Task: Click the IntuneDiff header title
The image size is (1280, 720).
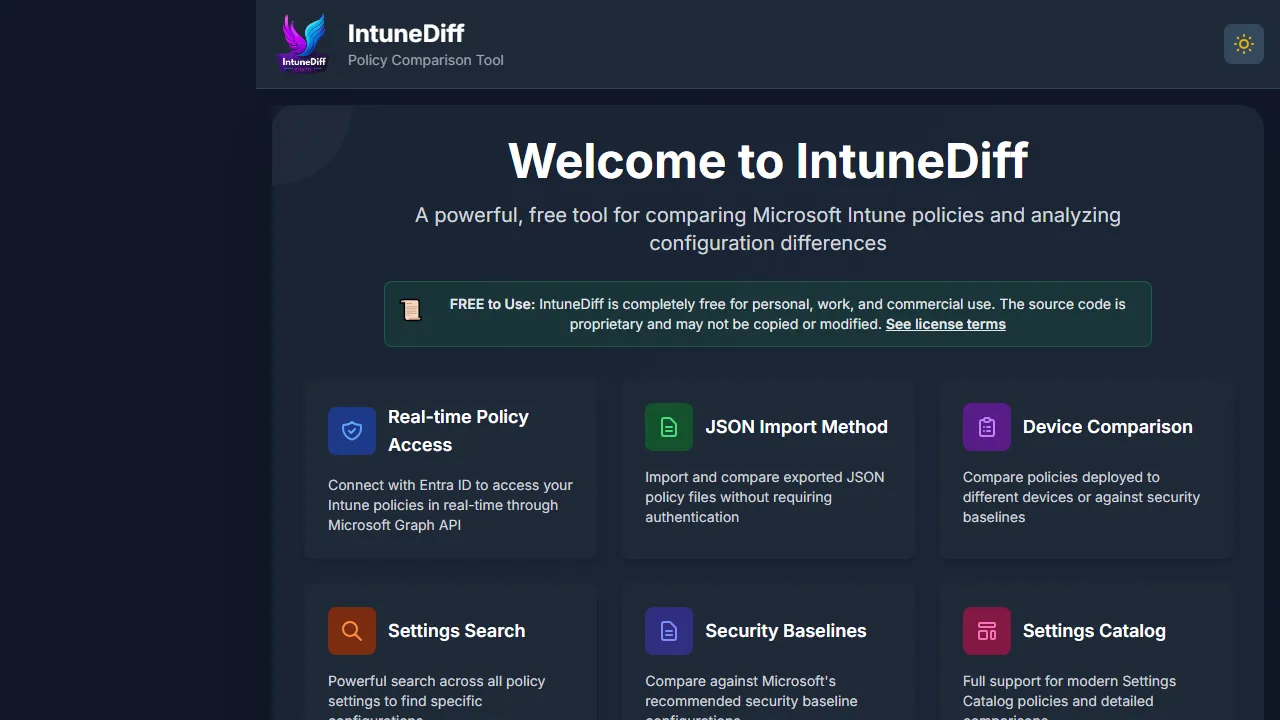Action: (x=406, y=33)
